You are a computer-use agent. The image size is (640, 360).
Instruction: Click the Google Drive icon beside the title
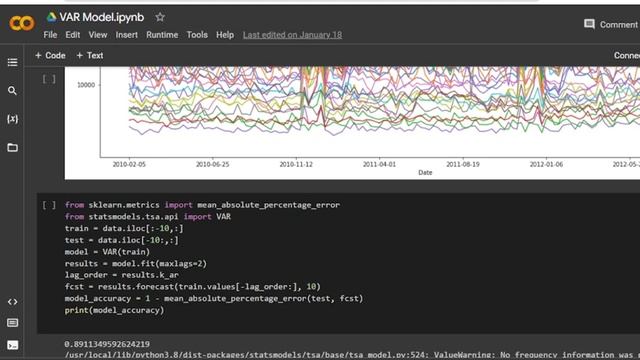point(51,17)
